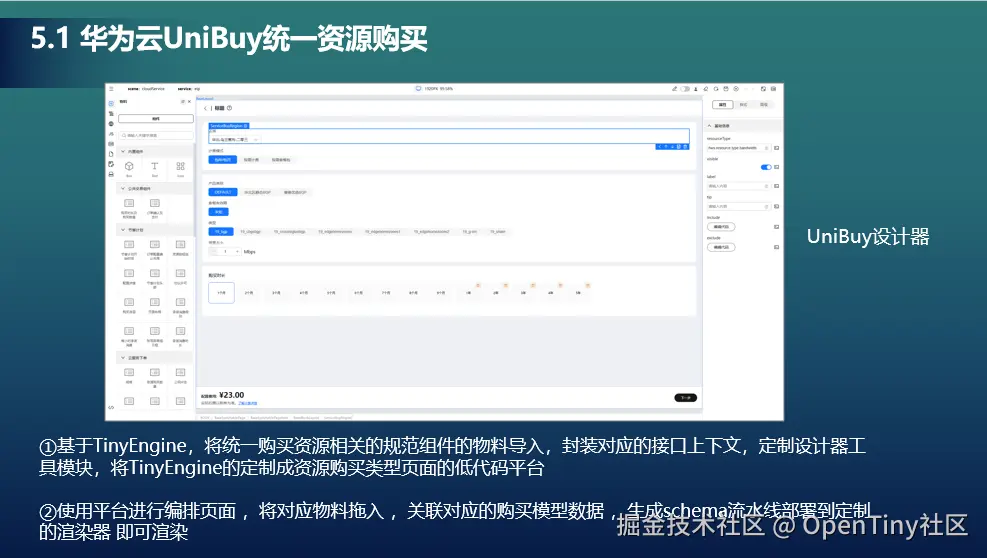Select the 19_g-vm type option

point(470,232)
